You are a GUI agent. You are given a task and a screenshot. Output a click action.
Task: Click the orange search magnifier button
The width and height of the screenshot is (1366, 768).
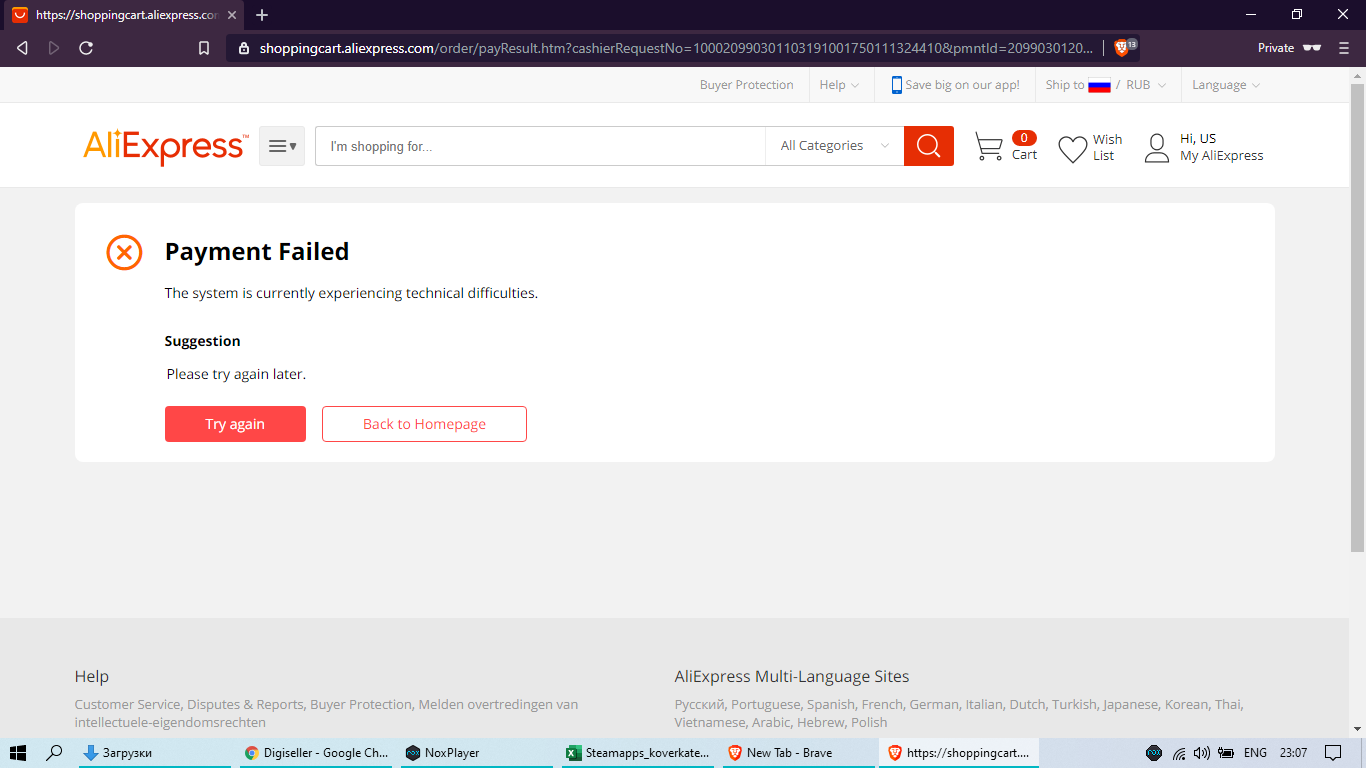[928, 146]
